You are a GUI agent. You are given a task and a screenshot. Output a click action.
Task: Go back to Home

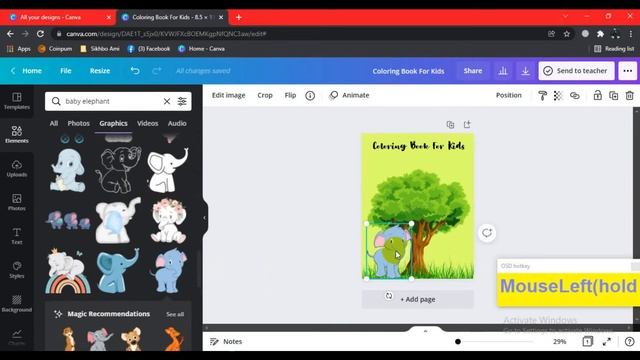(x=27, y=71)
